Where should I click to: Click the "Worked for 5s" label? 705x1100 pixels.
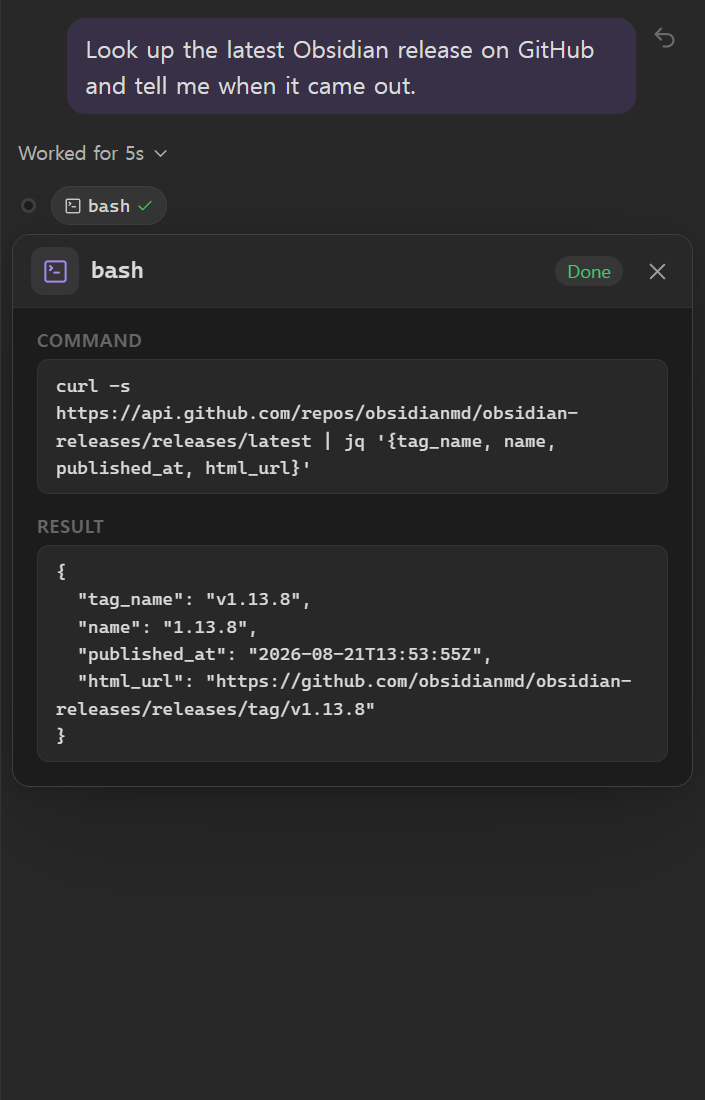(x=81, y=154)
